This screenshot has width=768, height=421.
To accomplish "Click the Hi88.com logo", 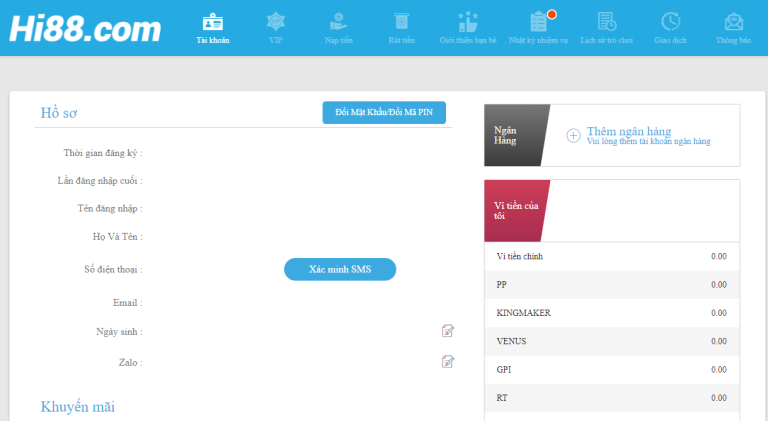I will click(x=85, y=28).
